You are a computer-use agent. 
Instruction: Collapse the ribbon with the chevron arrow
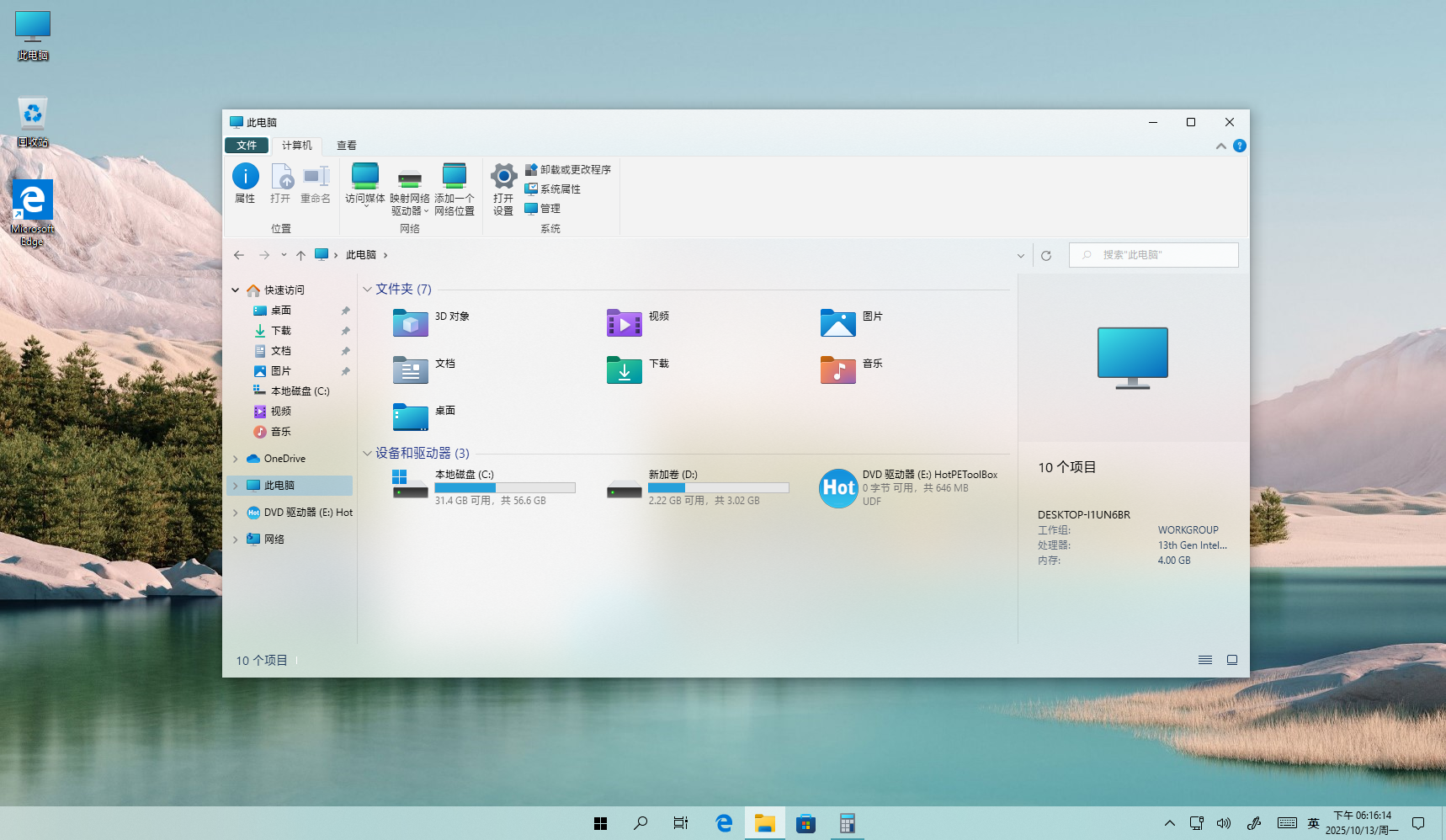(x=1220, y=146)
